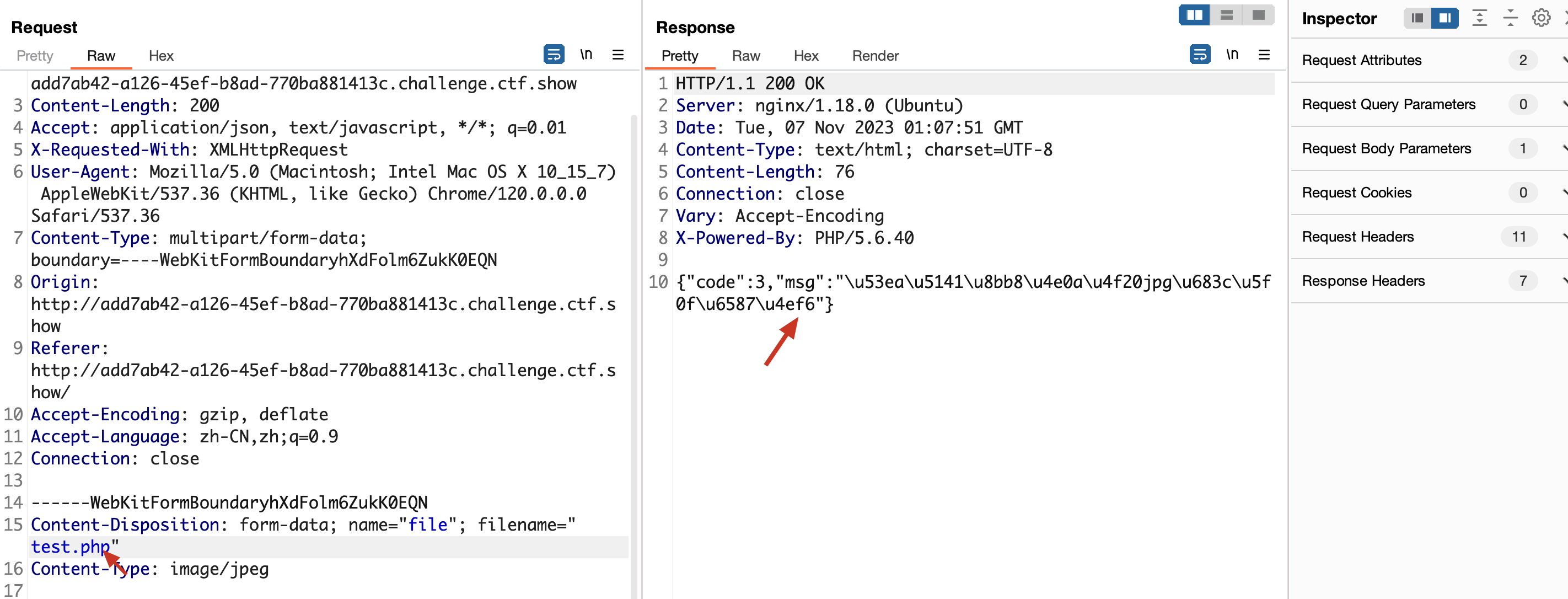Expand Request Attributes section
The width and height of the screenshot is (1568, 599).
(1429, 60)
